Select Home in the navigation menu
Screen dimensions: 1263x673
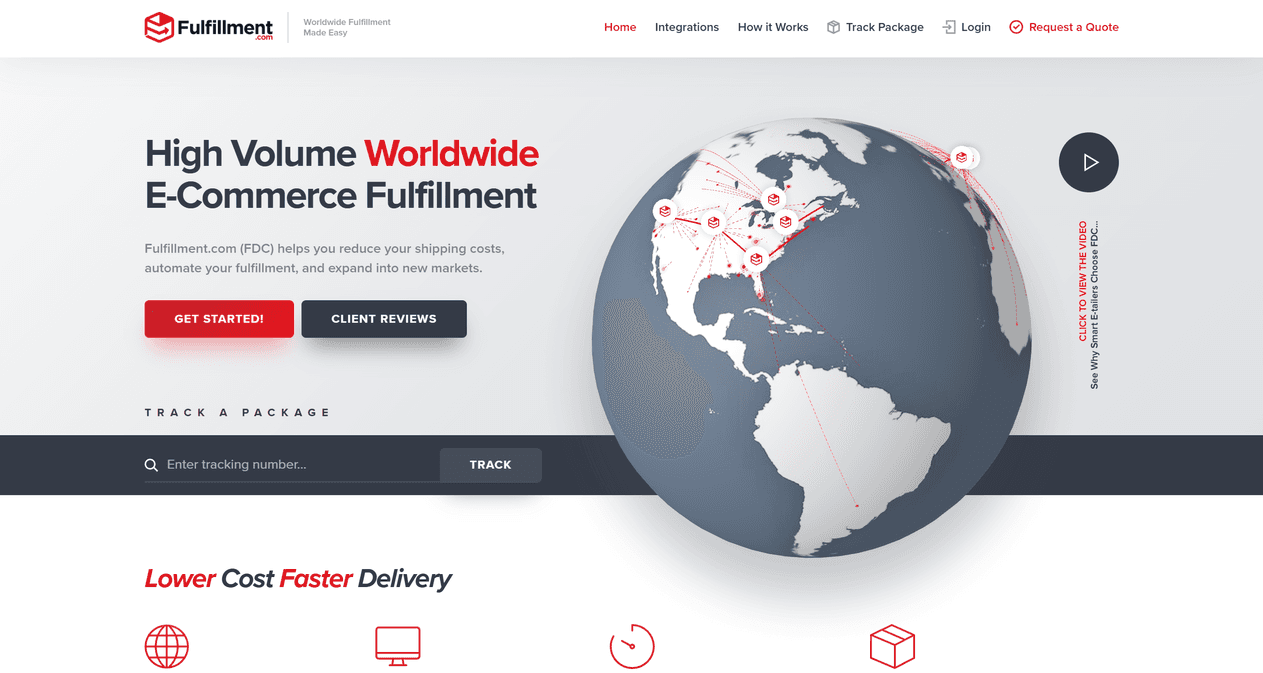620,27
